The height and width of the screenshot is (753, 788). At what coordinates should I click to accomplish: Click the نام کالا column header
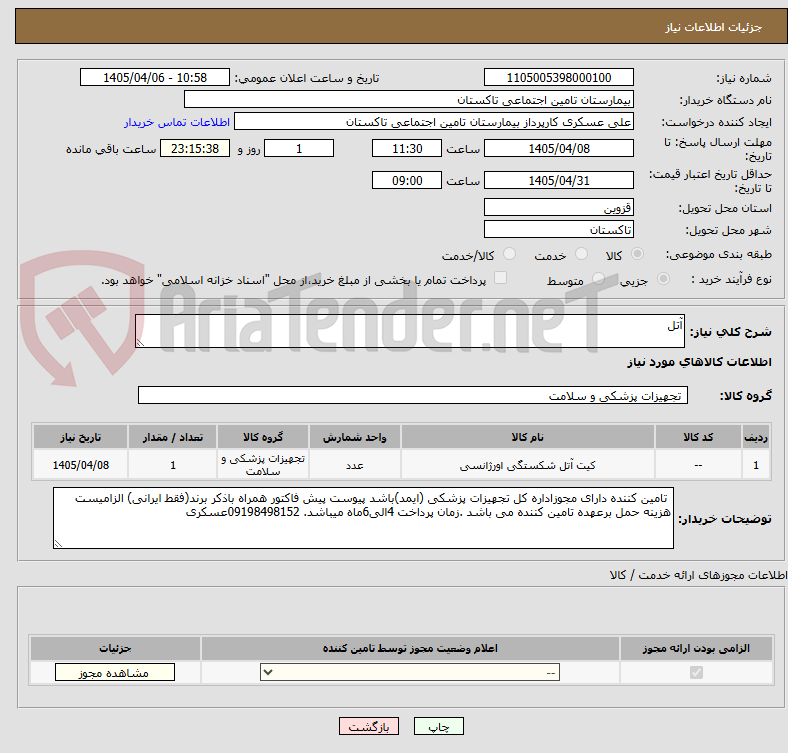tap(528, 437)
